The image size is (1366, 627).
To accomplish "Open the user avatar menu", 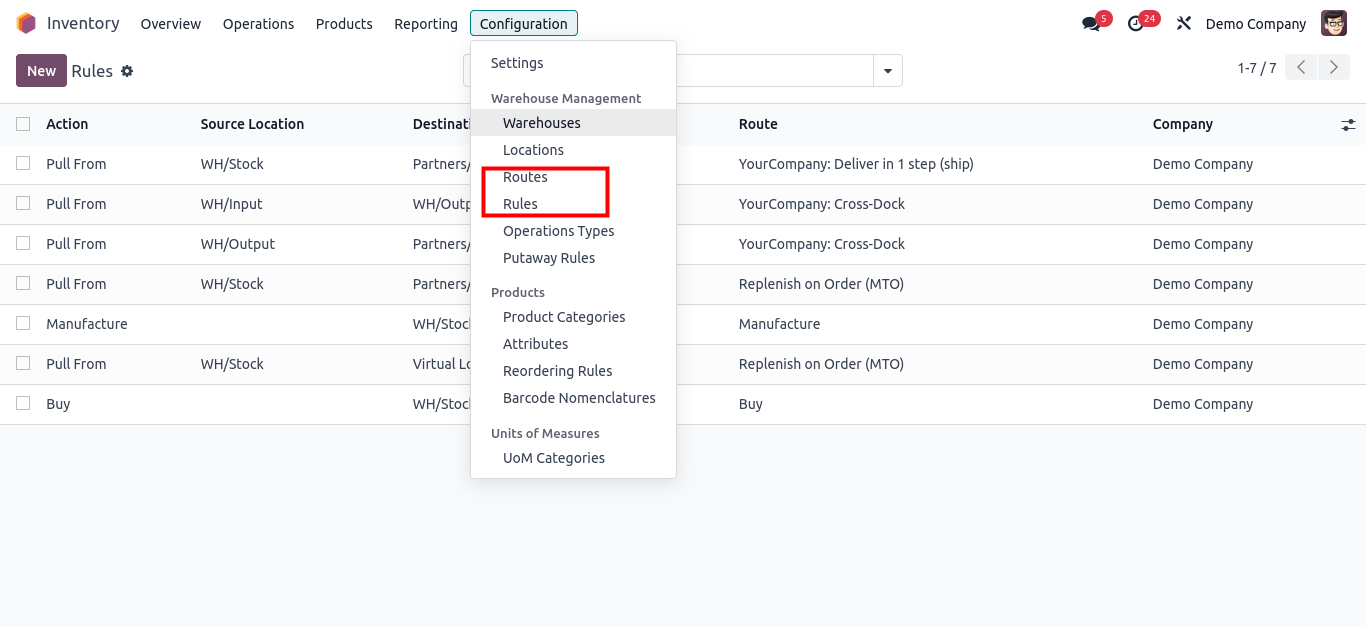I will (1334, 24).
